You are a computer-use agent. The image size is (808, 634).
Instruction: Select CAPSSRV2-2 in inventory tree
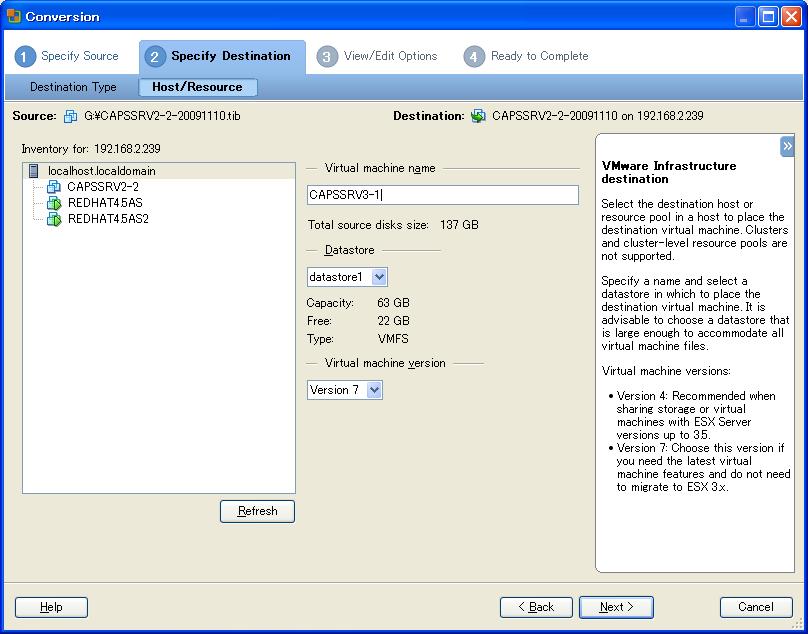pyautogui.click(x=103, y=187)
